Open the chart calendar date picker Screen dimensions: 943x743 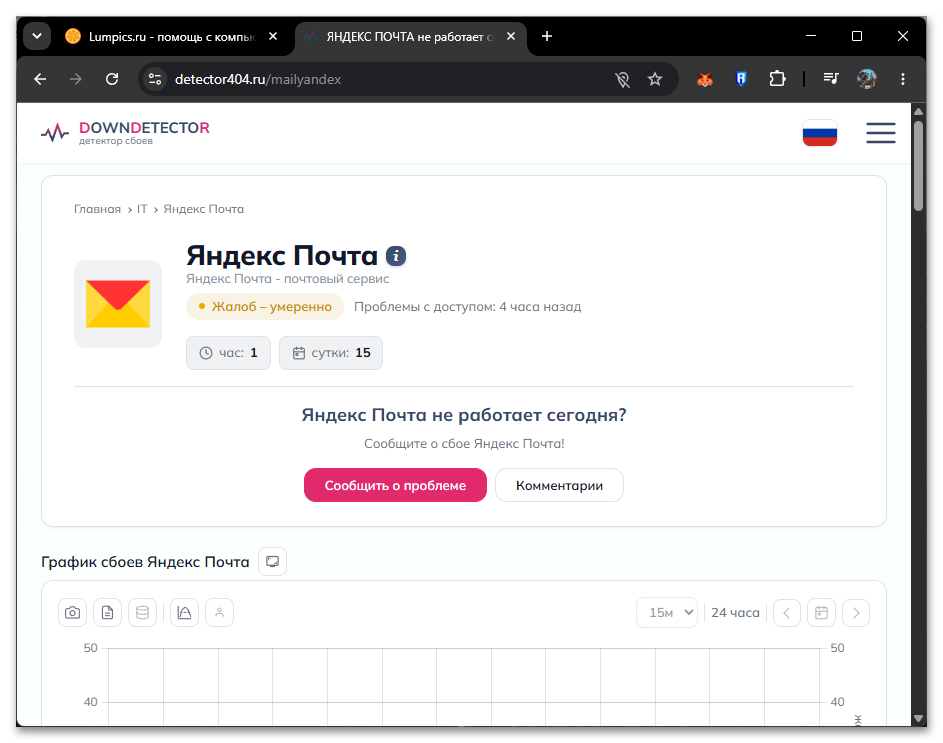822,613
